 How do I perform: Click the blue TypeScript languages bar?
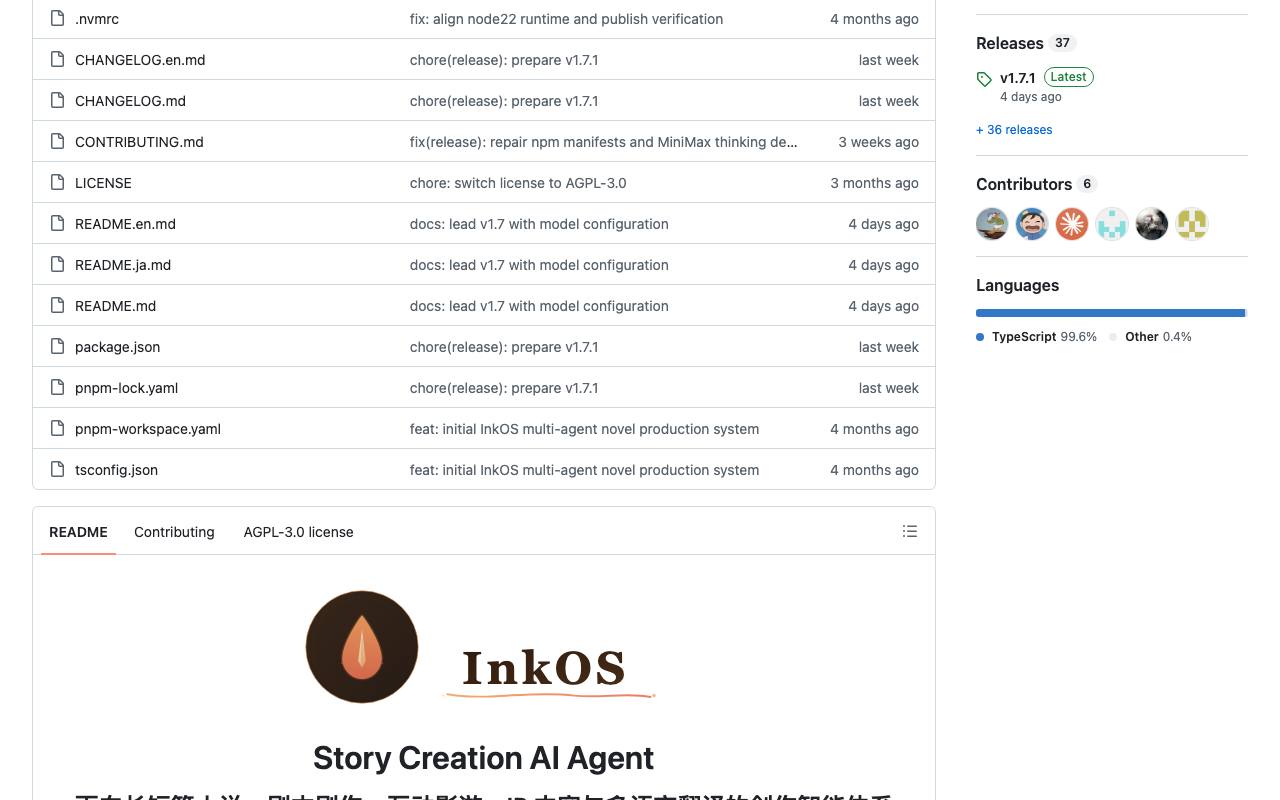coord(1110,313)
